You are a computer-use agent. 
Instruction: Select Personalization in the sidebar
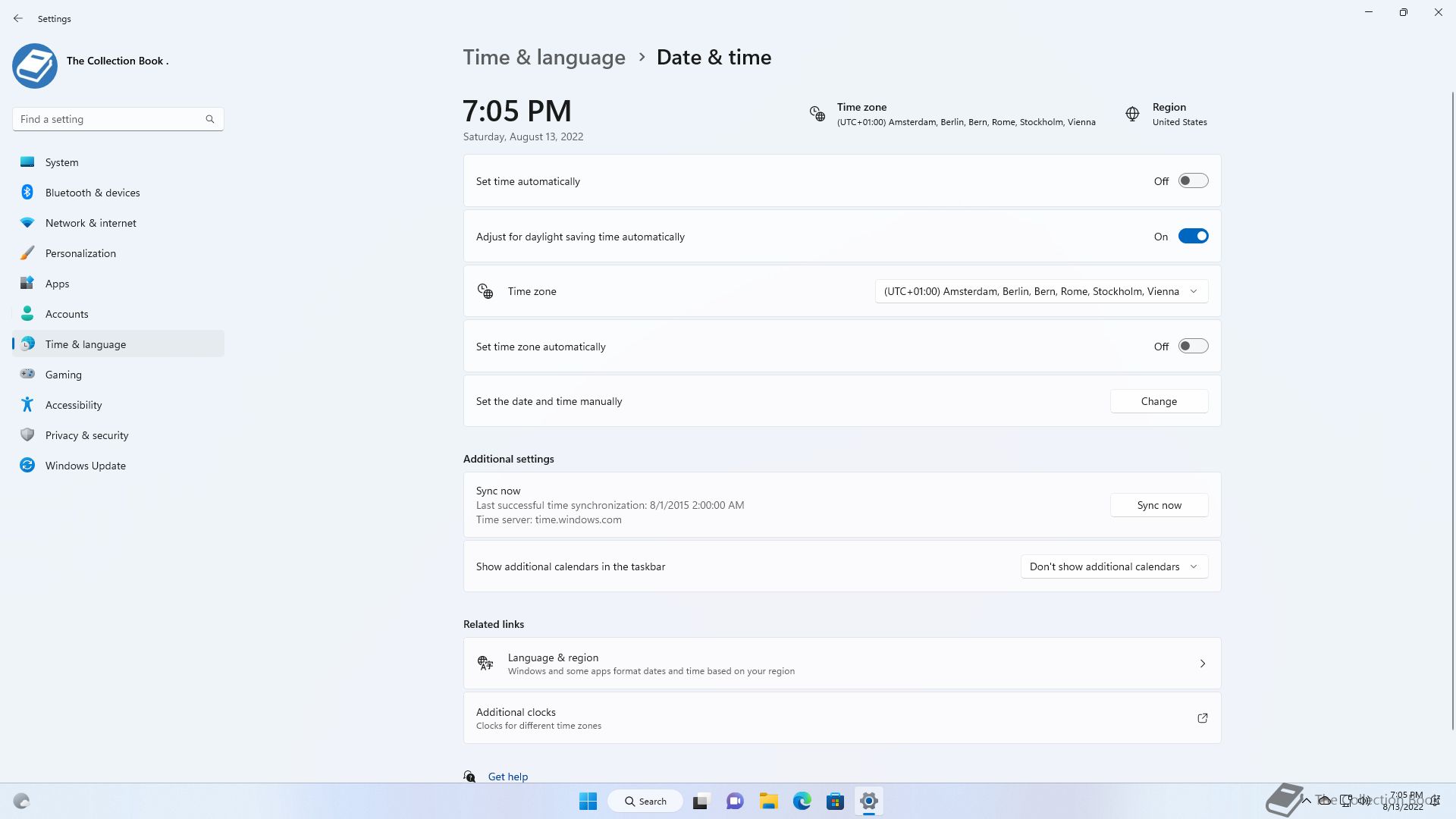[x=80, y=253]
